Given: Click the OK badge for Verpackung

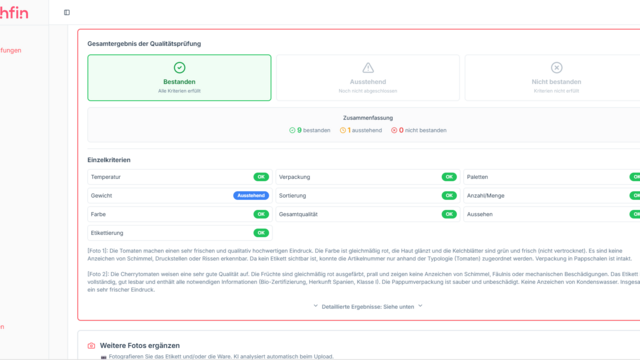Looking at the screenshot, I should point(449,177).
